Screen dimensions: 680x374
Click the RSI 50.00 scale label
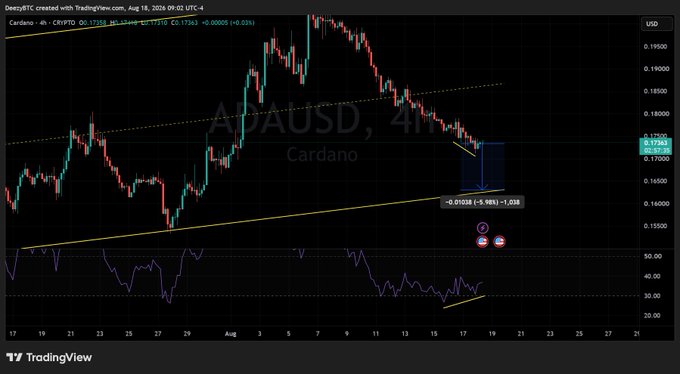[x=652, y=256]
